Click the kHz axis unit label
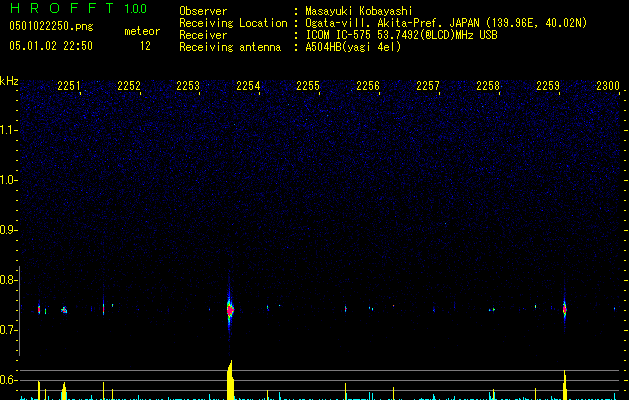Image resolution: width=629 pixels, height=400 pixels. pyautogui.click(x=9, y=81)
